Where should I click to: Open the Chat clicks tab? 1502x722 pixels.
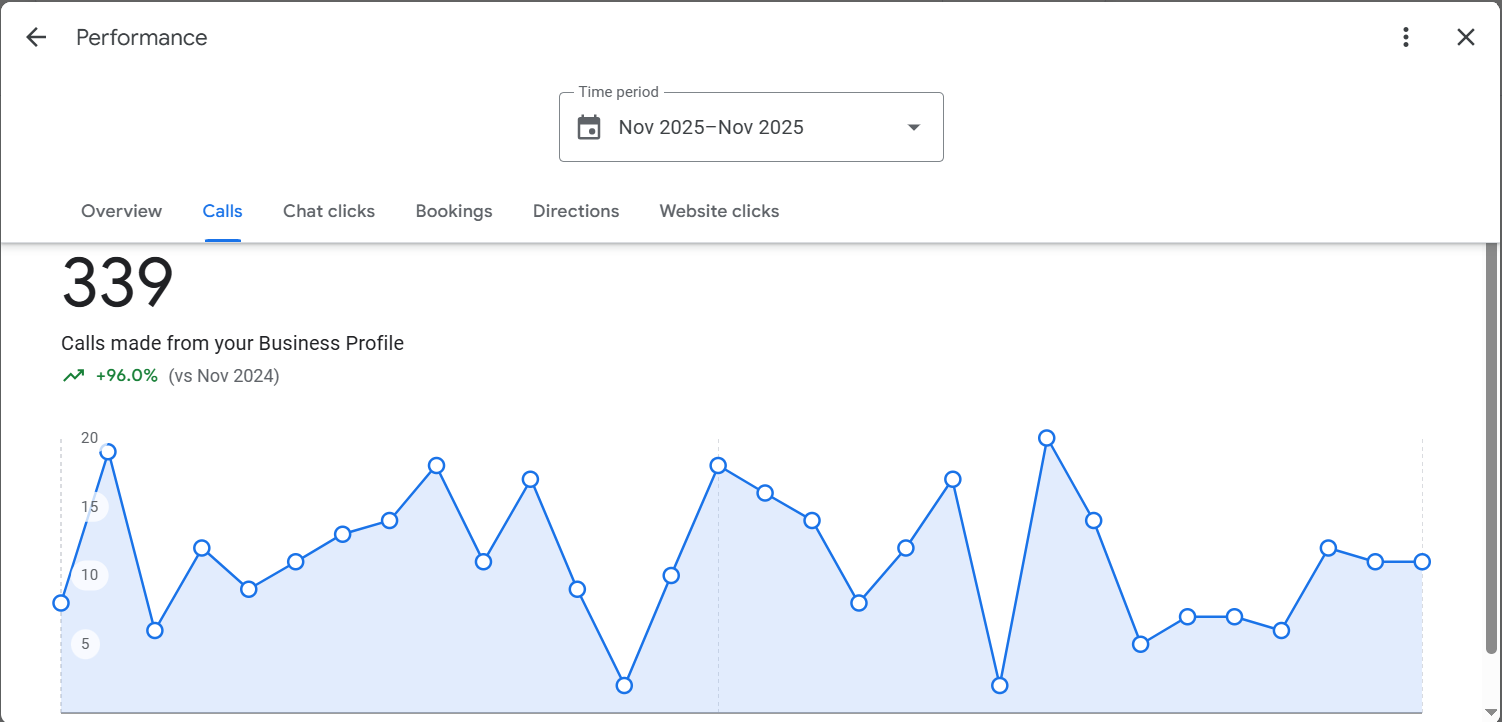point(329,211)
